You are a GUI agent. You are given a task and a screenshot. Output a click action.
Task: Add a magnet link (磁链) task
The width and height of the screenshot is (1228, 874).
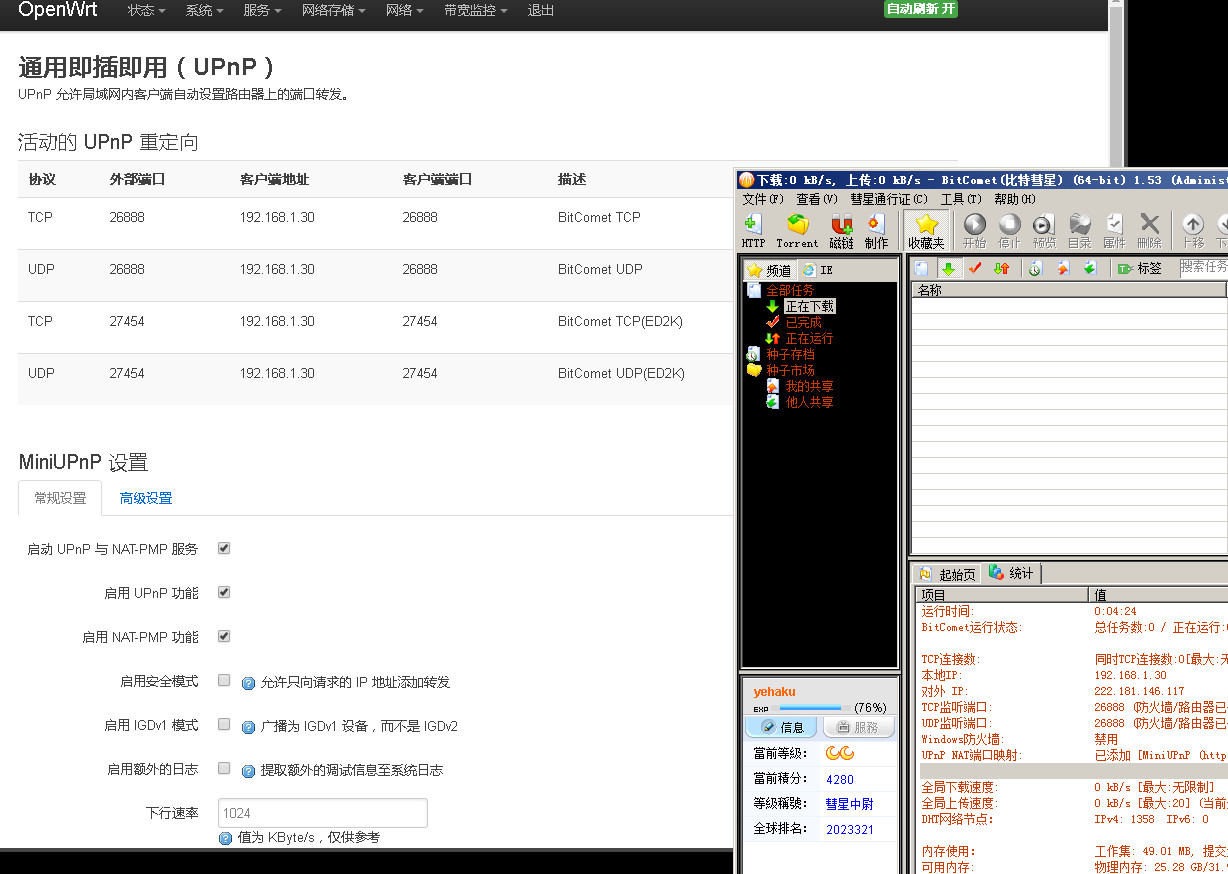pos(842,231)
